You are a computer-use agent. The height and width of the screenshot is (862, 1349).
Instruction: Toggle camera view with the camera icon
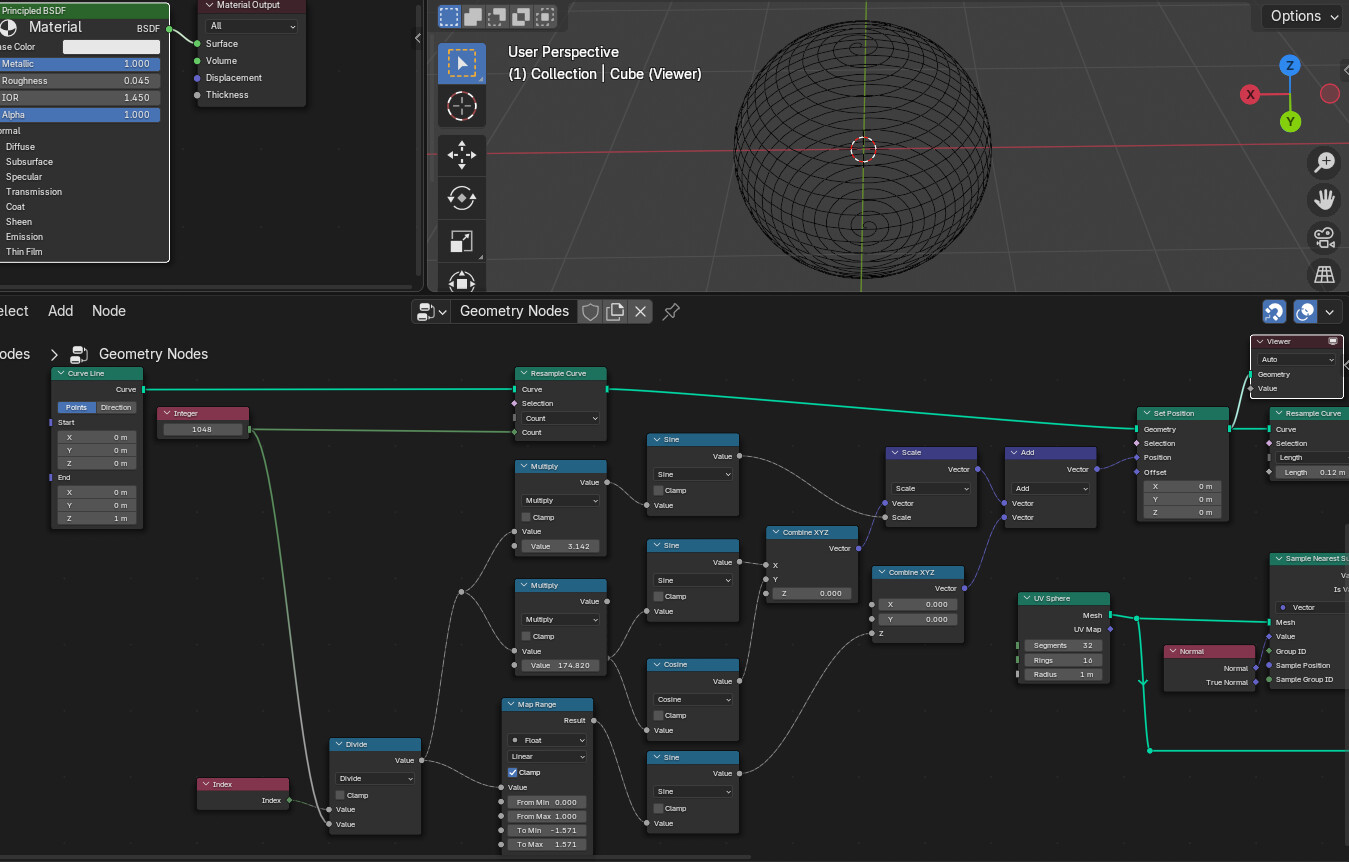(x=1324, y=238)
